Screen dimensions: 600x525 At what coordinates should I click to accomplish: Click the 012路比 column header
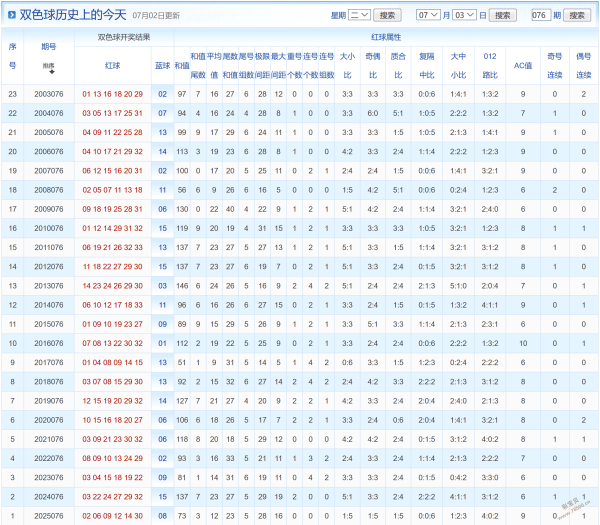[x=490, y=65]
